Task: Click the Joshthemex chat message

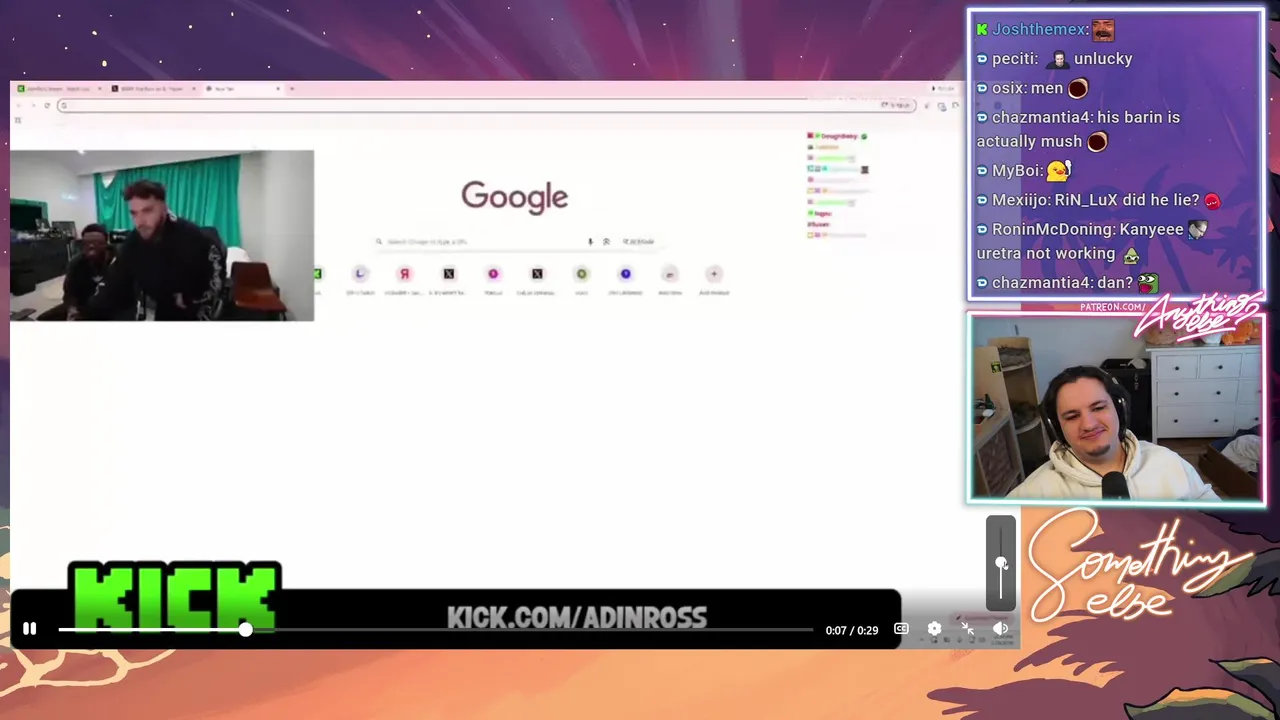Action: click(1047, 30)
